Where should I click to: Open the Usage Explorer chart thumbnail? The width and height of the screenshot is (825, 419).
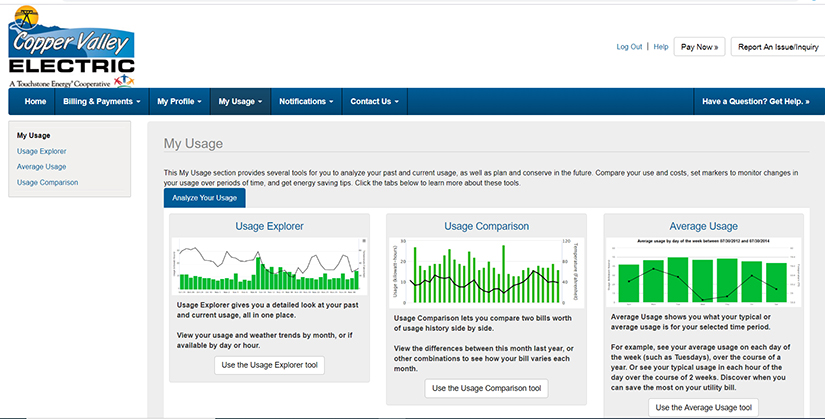pos(269,266)
